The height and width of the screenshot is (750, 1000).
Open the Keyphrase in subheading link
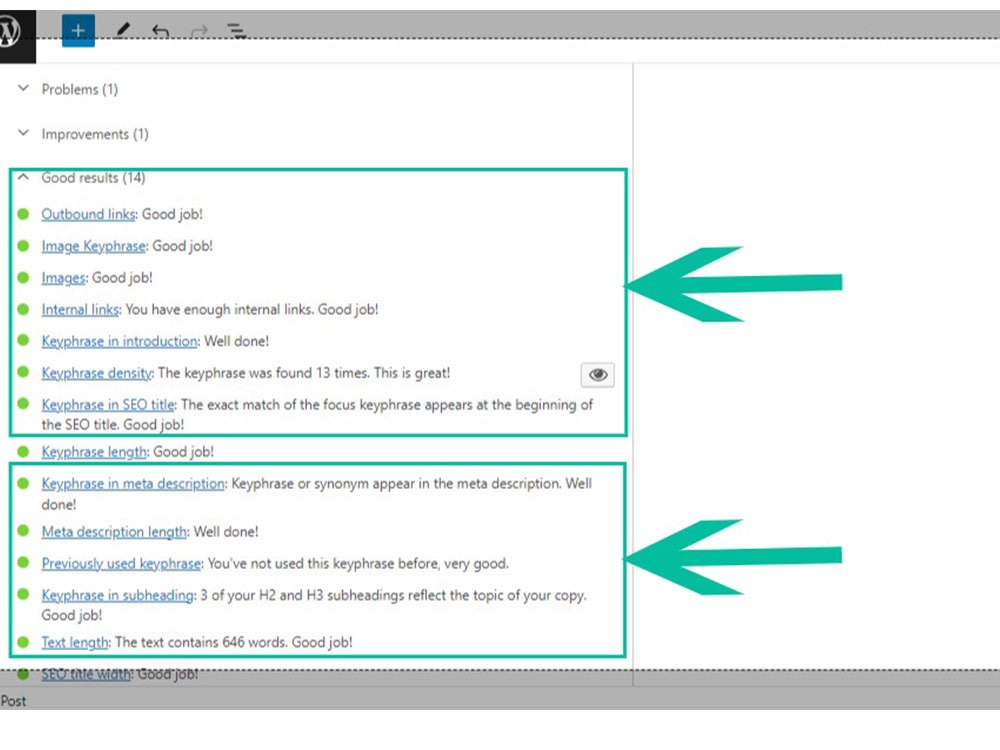coord(118,596)
